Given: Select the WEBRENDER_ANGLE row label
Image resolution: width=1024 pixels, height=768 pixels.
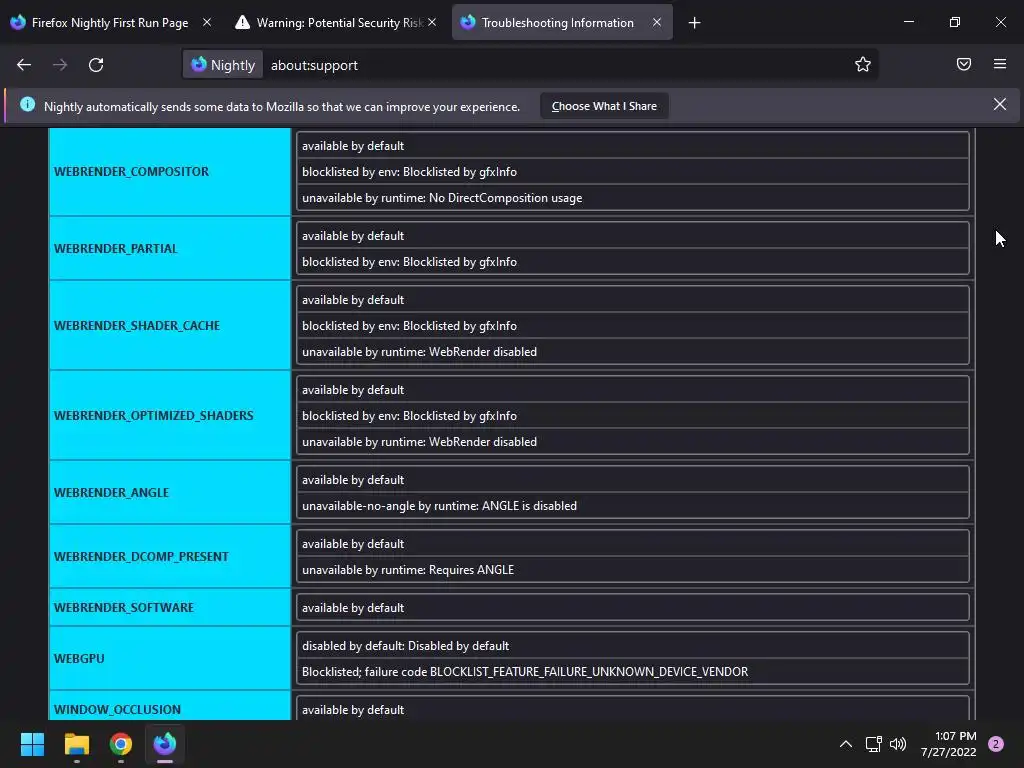Looking at the screenshot, I should click(111, 493).
